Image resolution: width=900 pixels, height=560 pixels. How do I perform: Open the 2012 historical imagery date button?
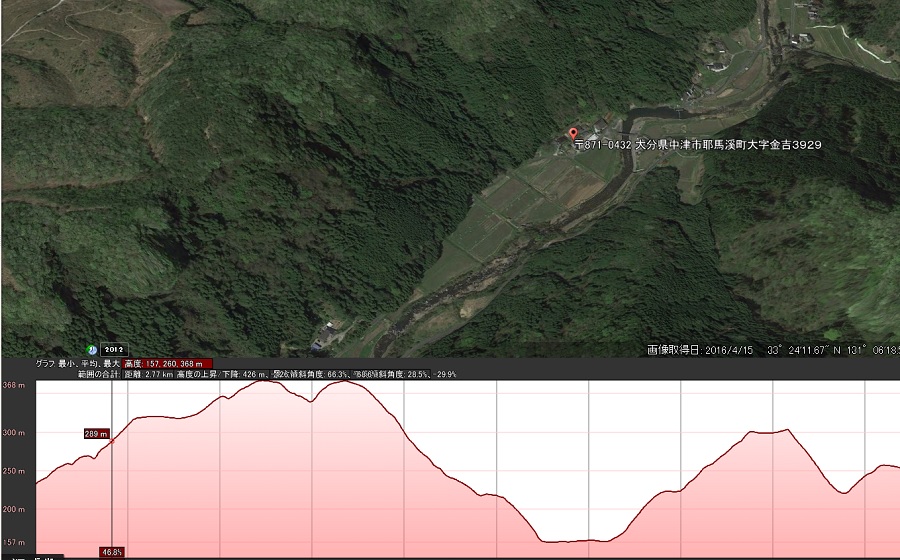(x=114, y=349)
